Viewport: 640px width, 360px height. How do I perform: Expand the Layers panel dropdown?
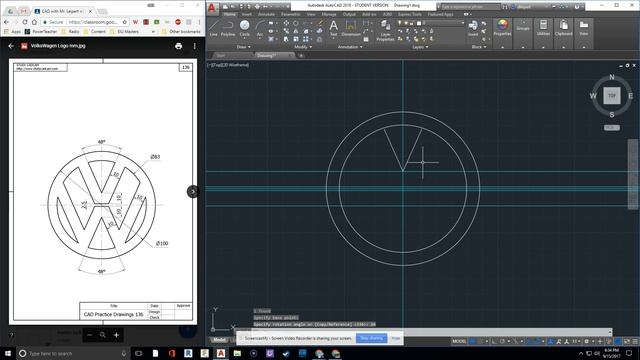(420, 47)
